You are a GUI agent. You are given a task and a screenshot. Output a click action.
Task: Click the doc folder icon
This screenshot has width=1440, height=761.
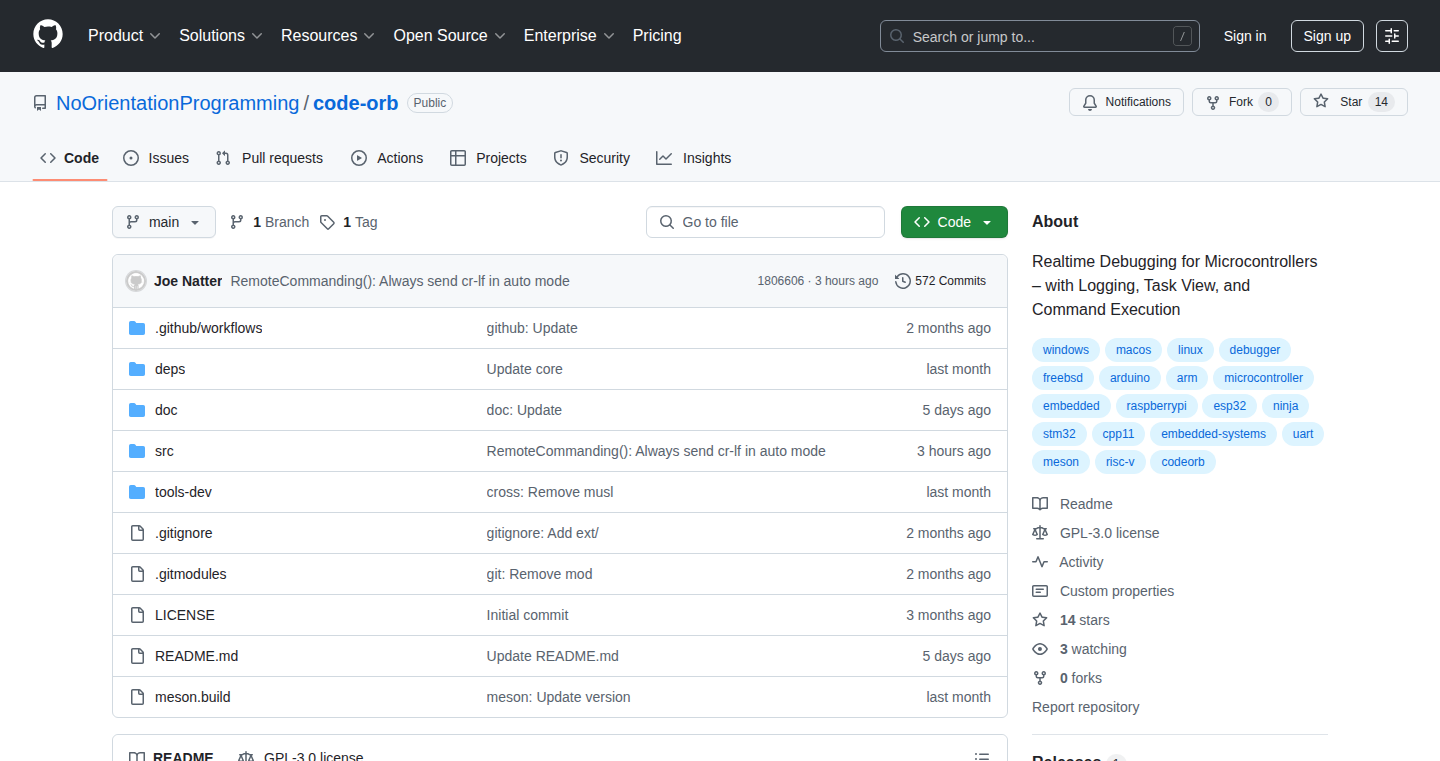[x=137, y=410]
